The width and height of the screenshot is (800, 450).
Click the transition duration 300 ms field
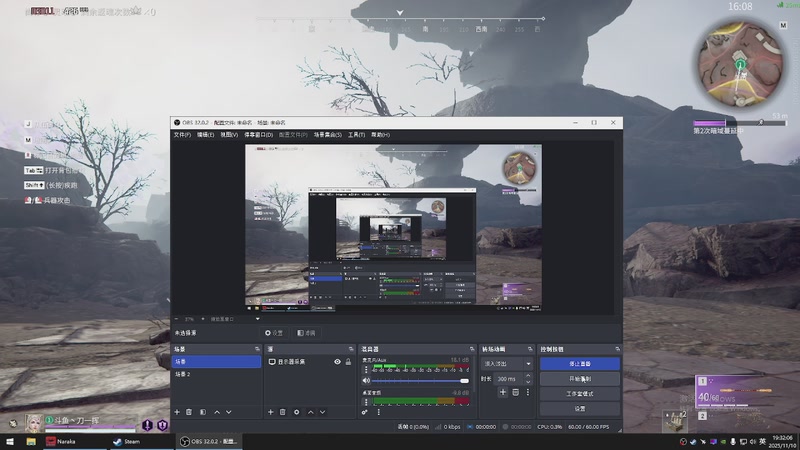point(509,379)
